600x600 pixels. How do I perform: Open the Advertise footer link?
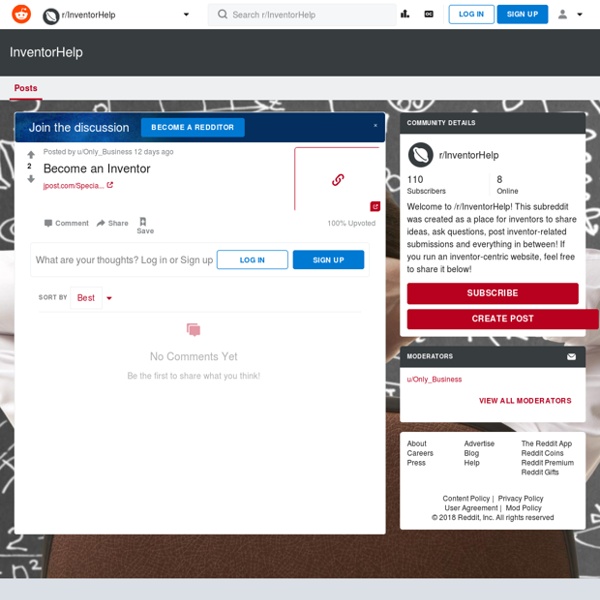tap(479, 443)
